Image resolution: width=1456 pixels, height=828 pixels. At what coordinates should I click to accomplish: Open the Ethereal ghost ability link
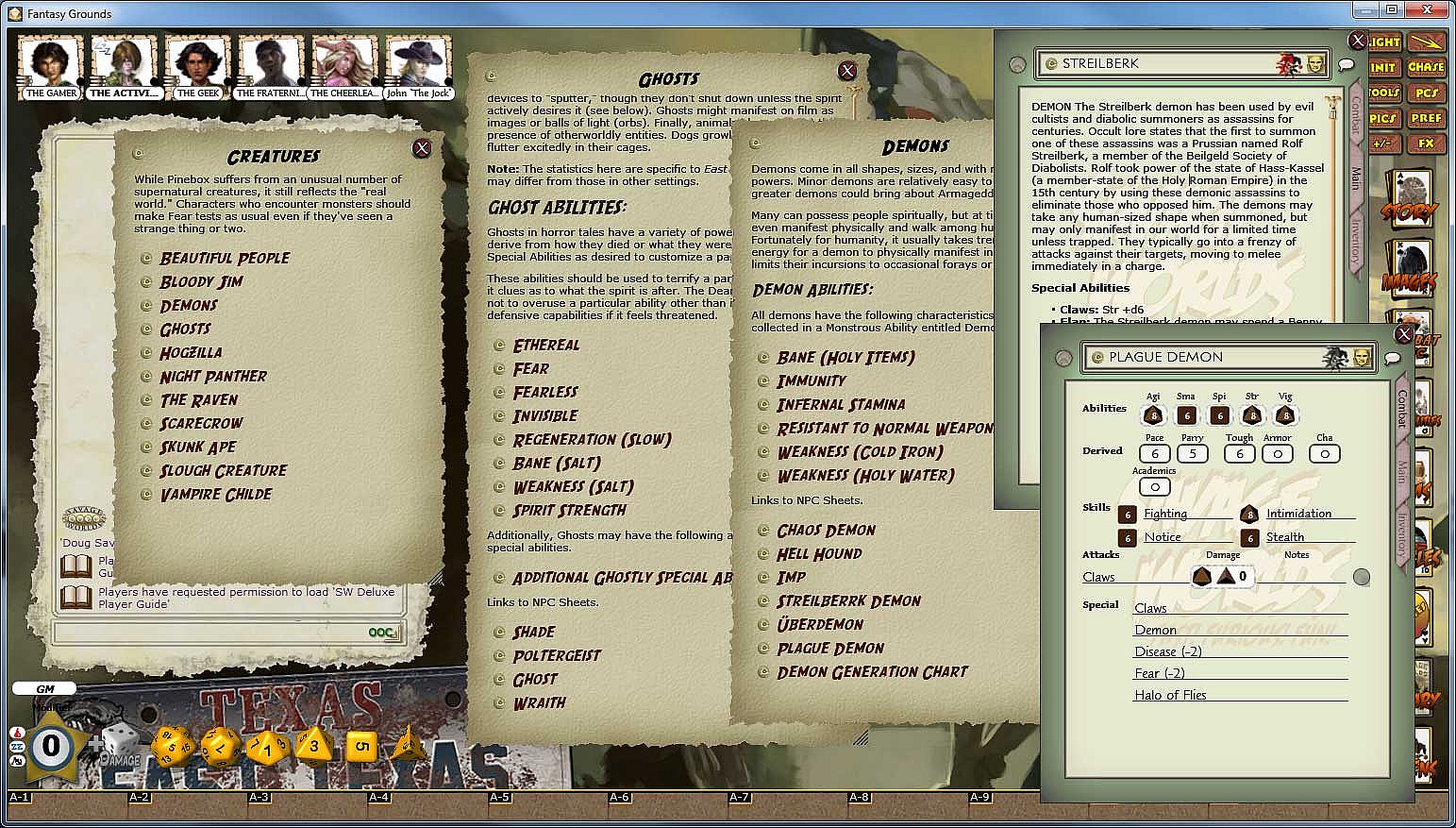pos(546,345)
